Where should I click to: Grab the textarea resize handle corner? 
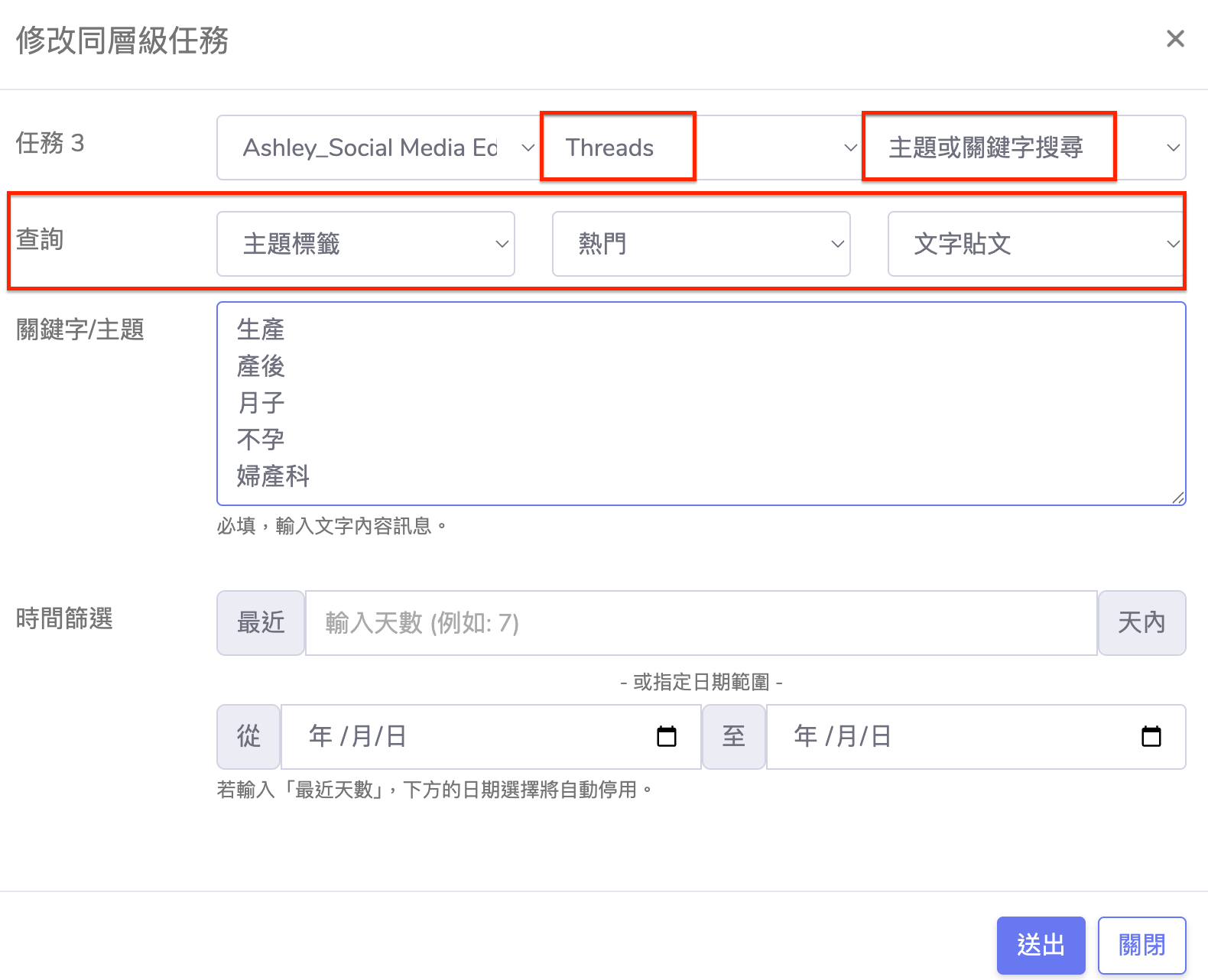pyautogui.click(x=1178, y=498)
